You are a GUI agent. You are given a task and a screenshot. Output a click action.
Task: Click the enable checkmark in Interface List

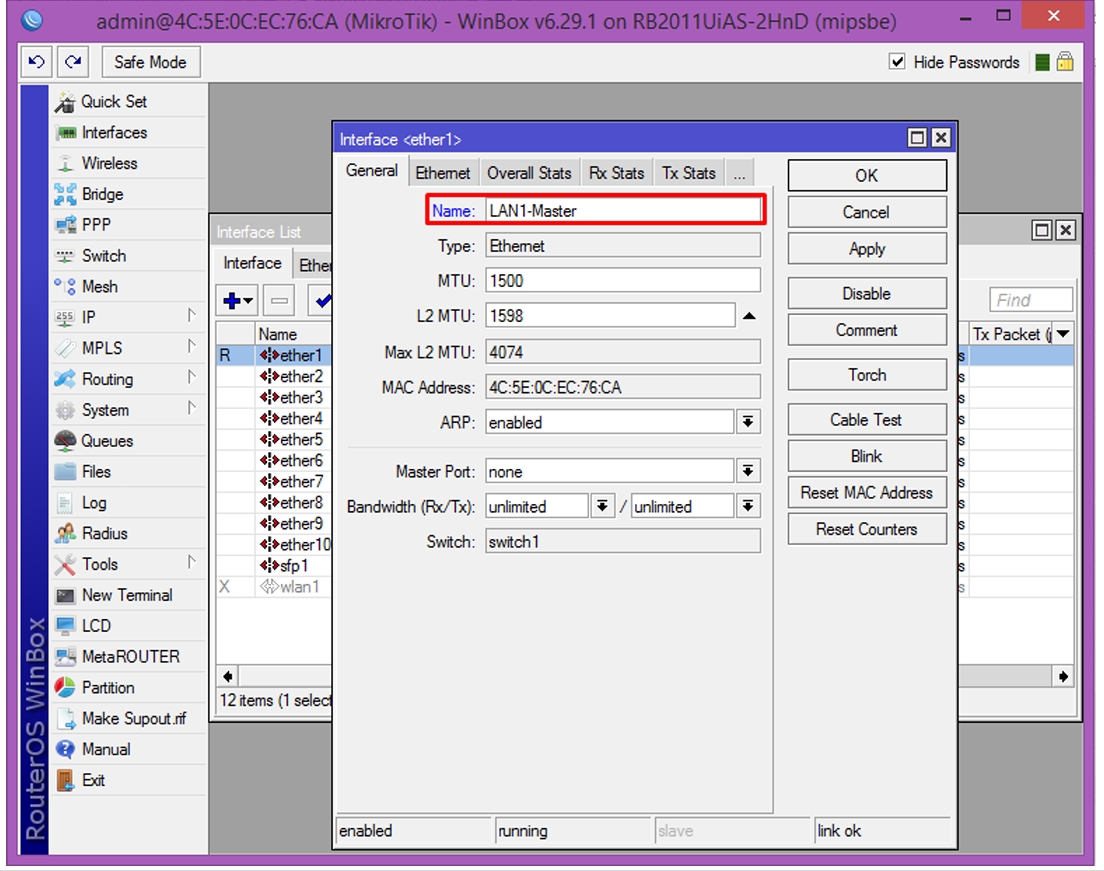(x=322, y=301)
